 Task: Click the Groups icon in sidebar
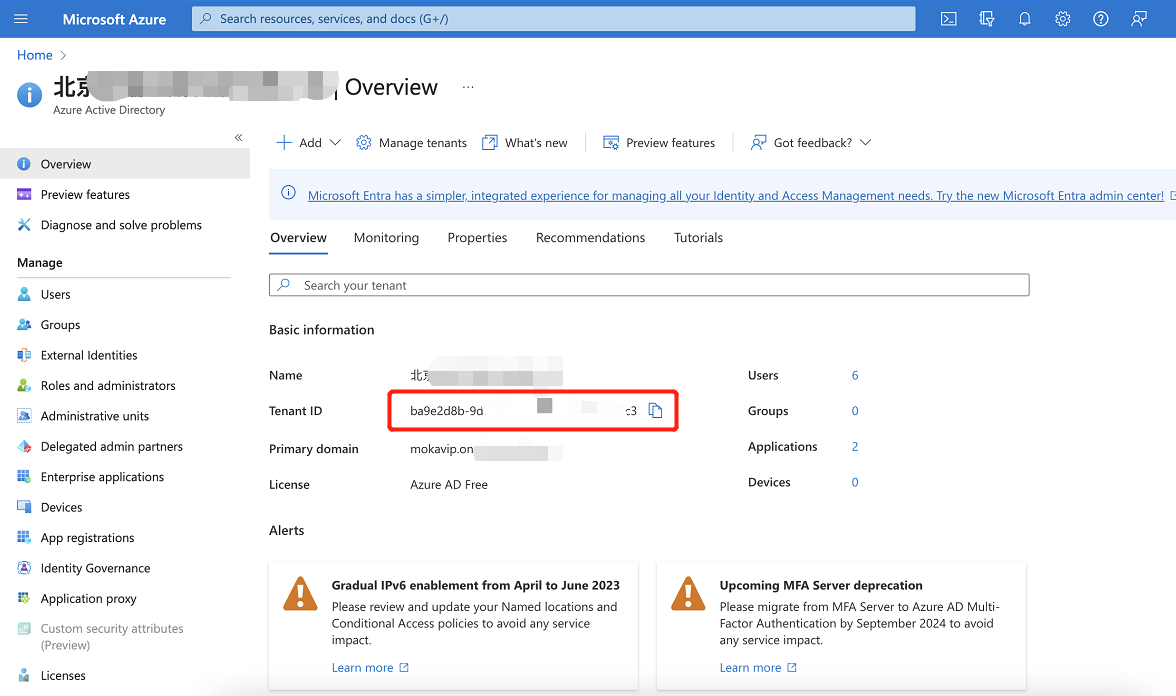tap(24, 325)
